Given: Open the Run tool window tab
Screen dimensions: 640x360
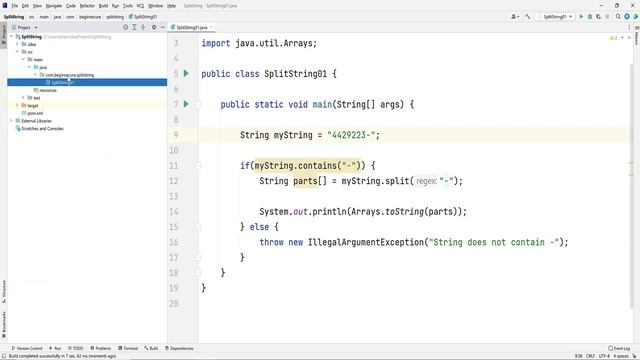Looking at the screenshot, I should pyautogui.click(x=55, y=348).
